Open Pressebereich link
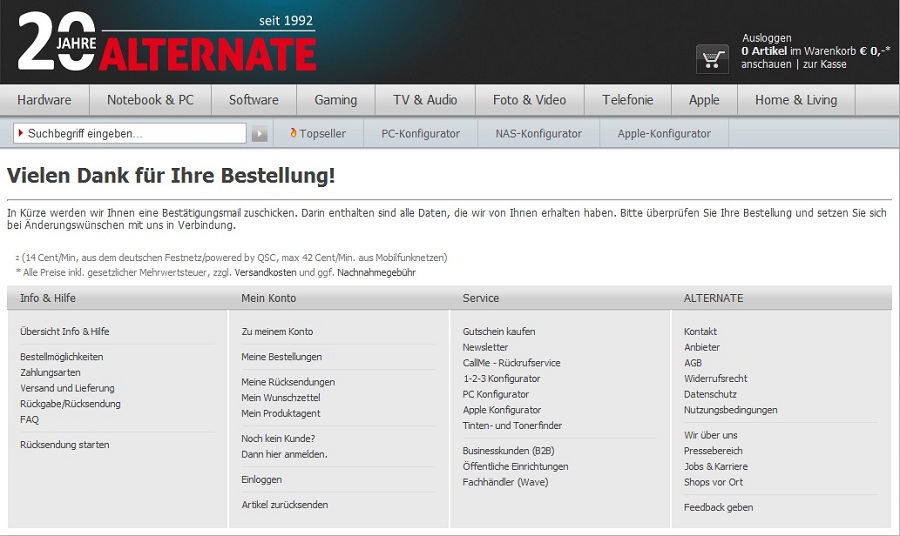The height and width of the screenshot is (536, 900). (713, 451)
